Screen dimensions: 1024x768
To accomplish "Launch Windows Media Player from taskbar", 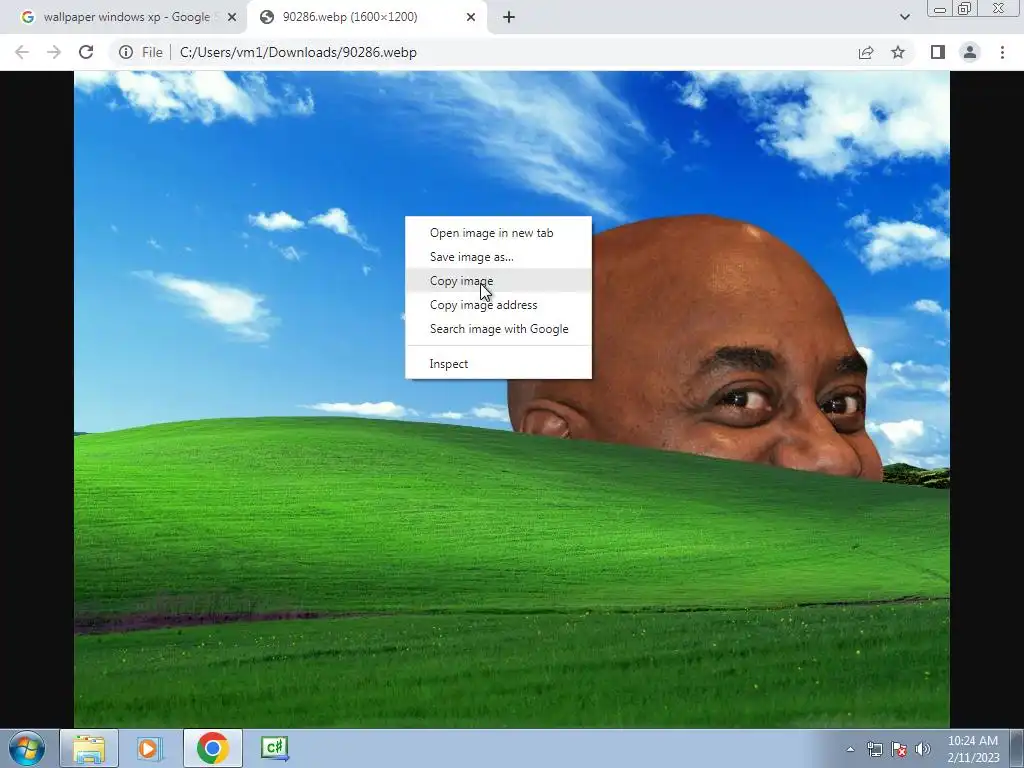I will tap(150, 748).
